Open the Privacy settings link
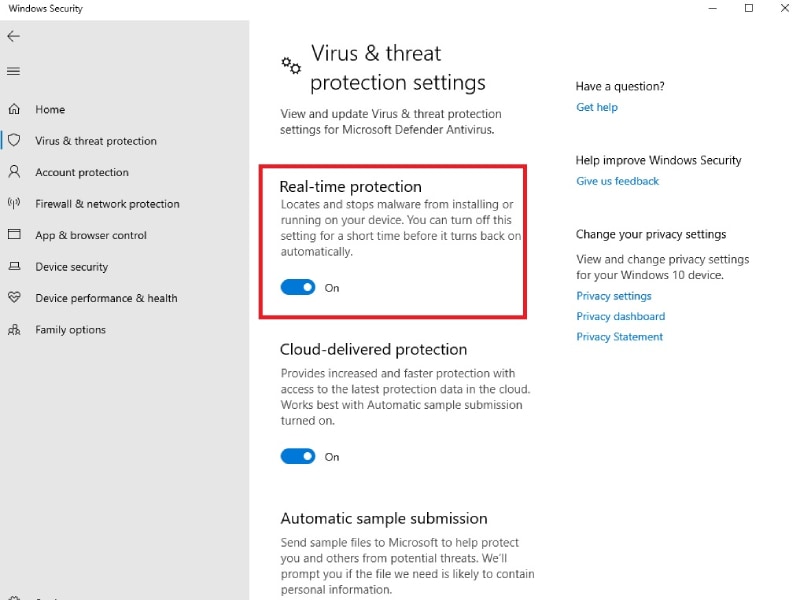The image size is (800, 600). click(613, 296)
